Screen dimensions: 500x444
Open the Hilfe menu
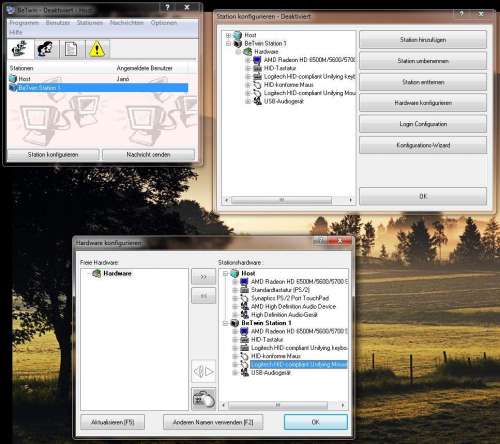point(16,32)
